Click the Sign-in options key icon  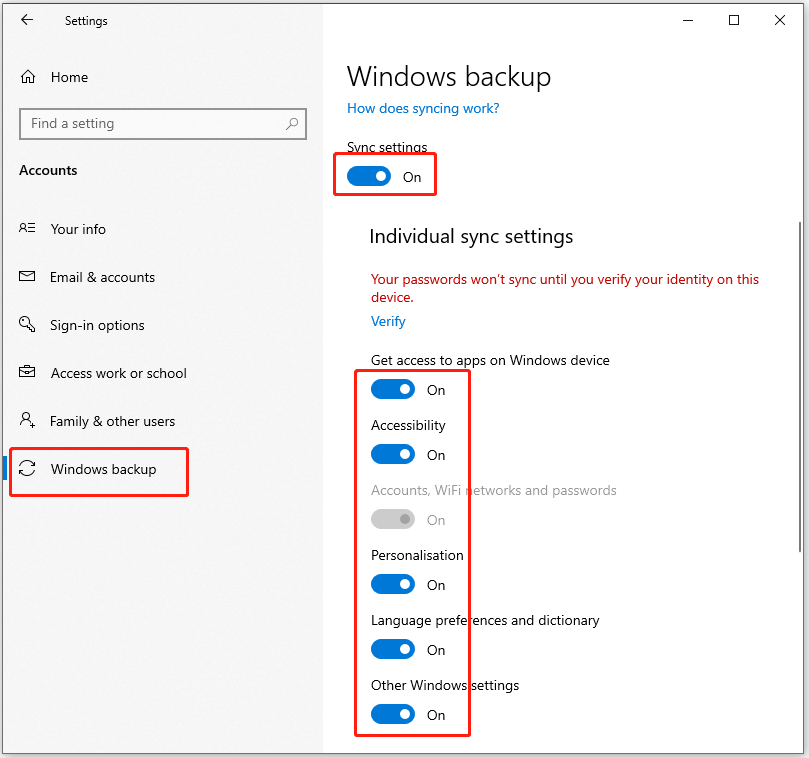click(27, 325)
